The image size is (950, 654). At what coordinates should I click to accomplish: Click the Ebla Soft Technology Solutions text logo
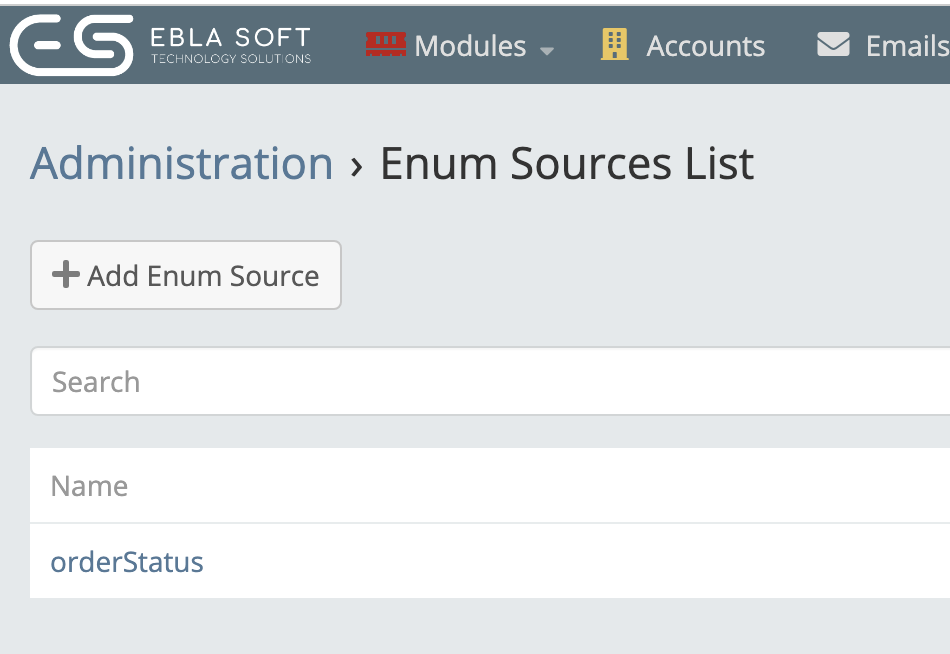click(231, 45)
